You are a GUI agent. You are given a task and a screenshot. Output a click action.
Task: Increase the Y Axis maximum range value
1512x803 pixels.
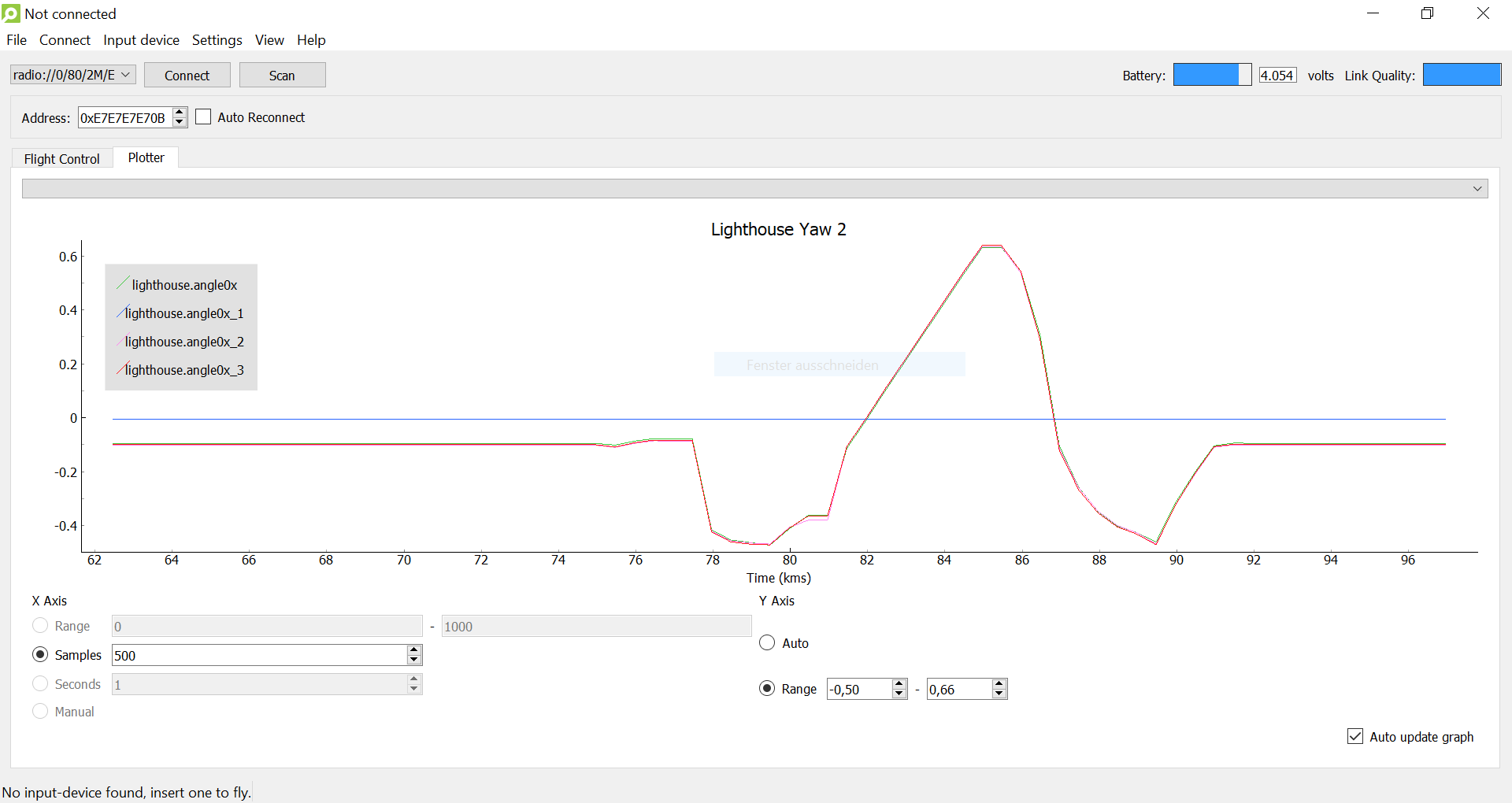[x=999, y=684]
